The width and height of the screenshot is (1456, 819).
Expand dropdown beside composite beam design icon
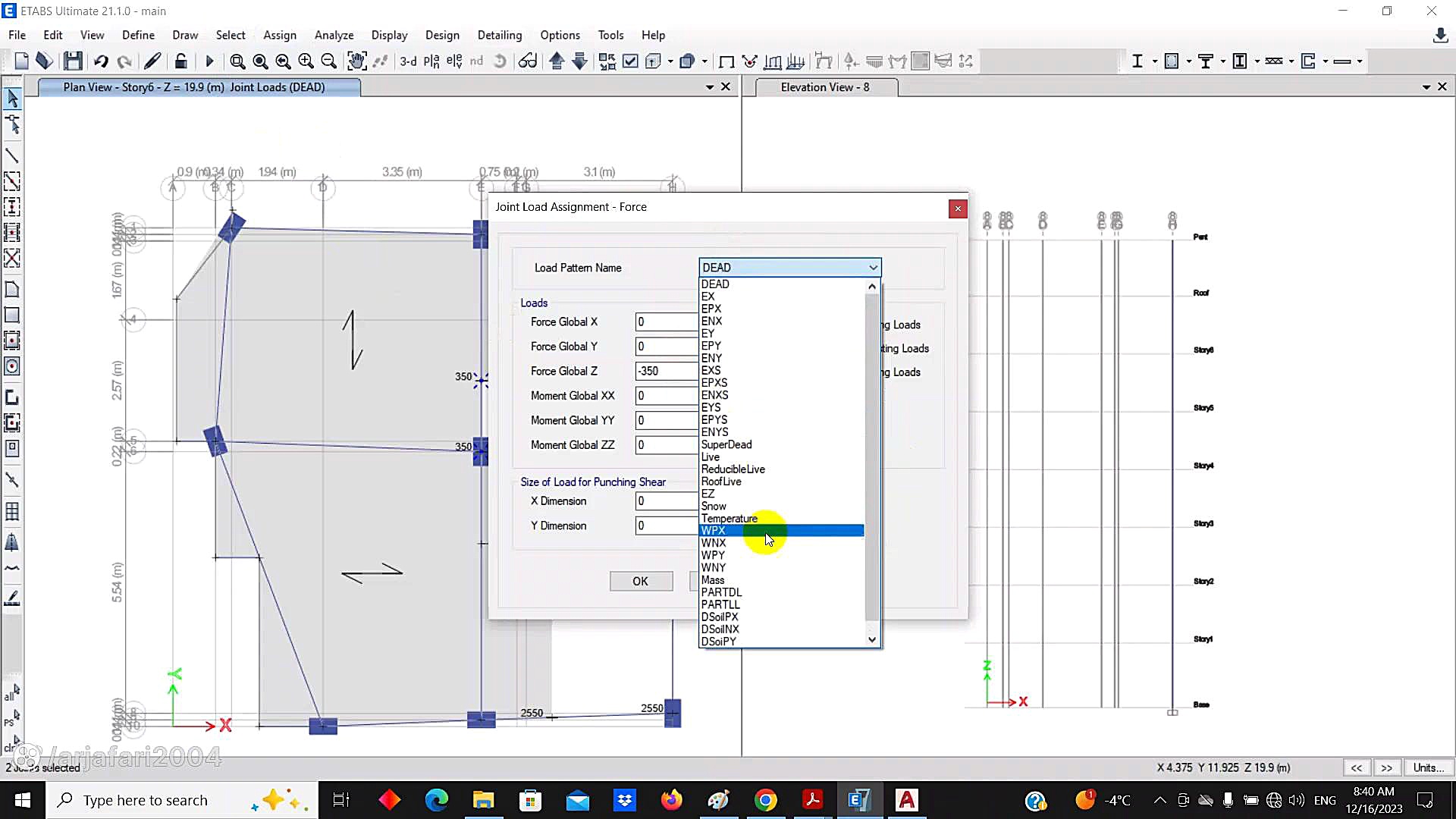[x=1222, y=61]
